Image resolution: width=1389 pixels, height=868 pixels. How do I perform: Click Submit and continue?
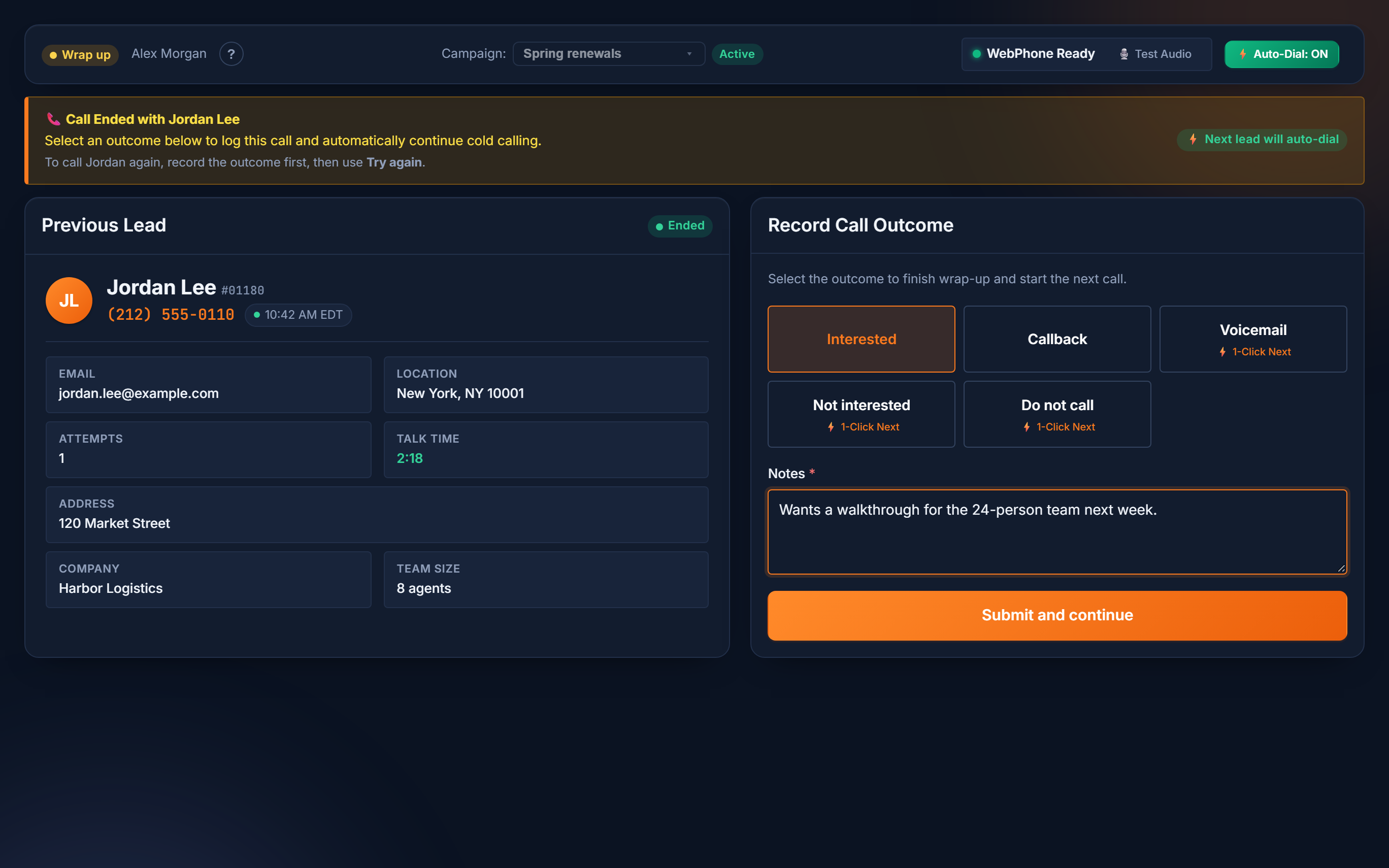point(1057,615)
